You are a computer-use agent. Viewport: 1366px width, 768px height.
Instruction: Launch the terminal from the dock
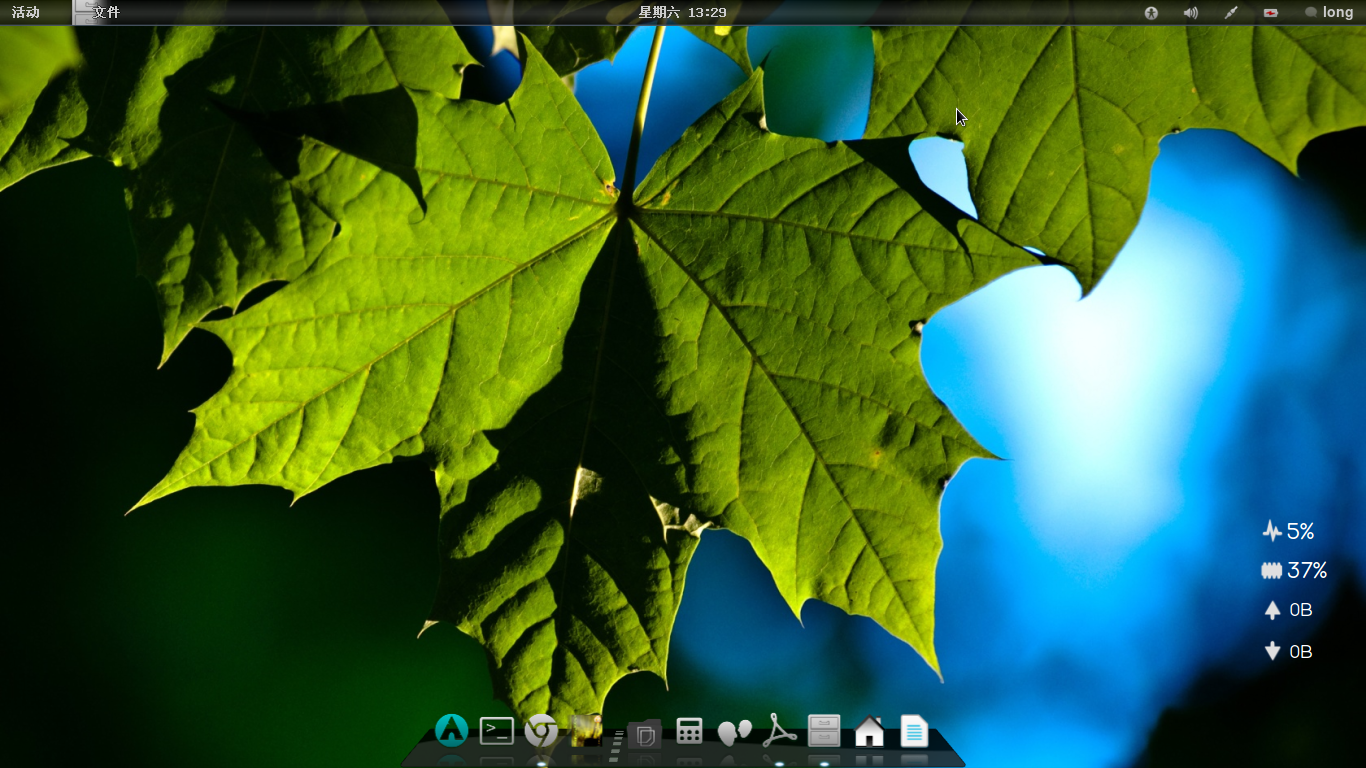click(x=497, y=731)
